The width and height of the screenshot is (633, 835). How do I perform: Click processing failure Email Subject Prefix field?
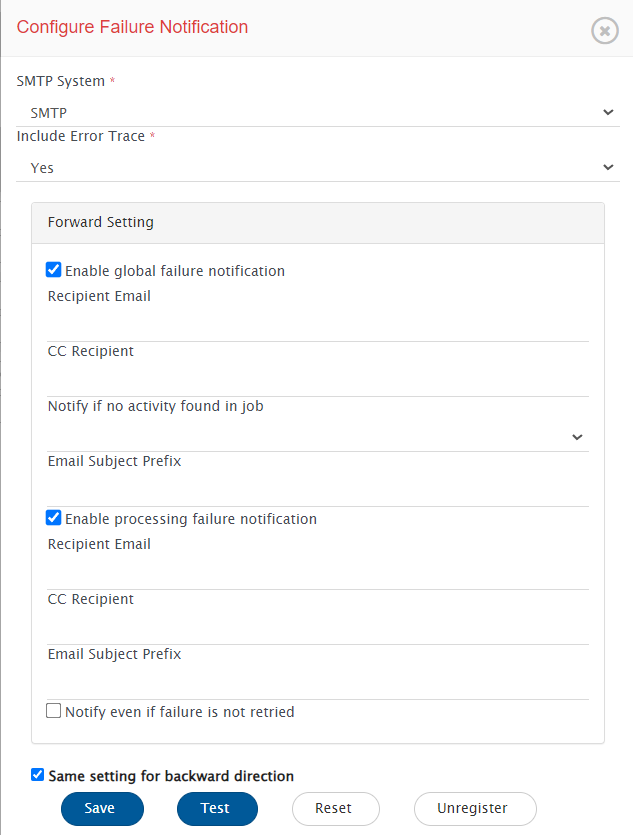(318, 684)
